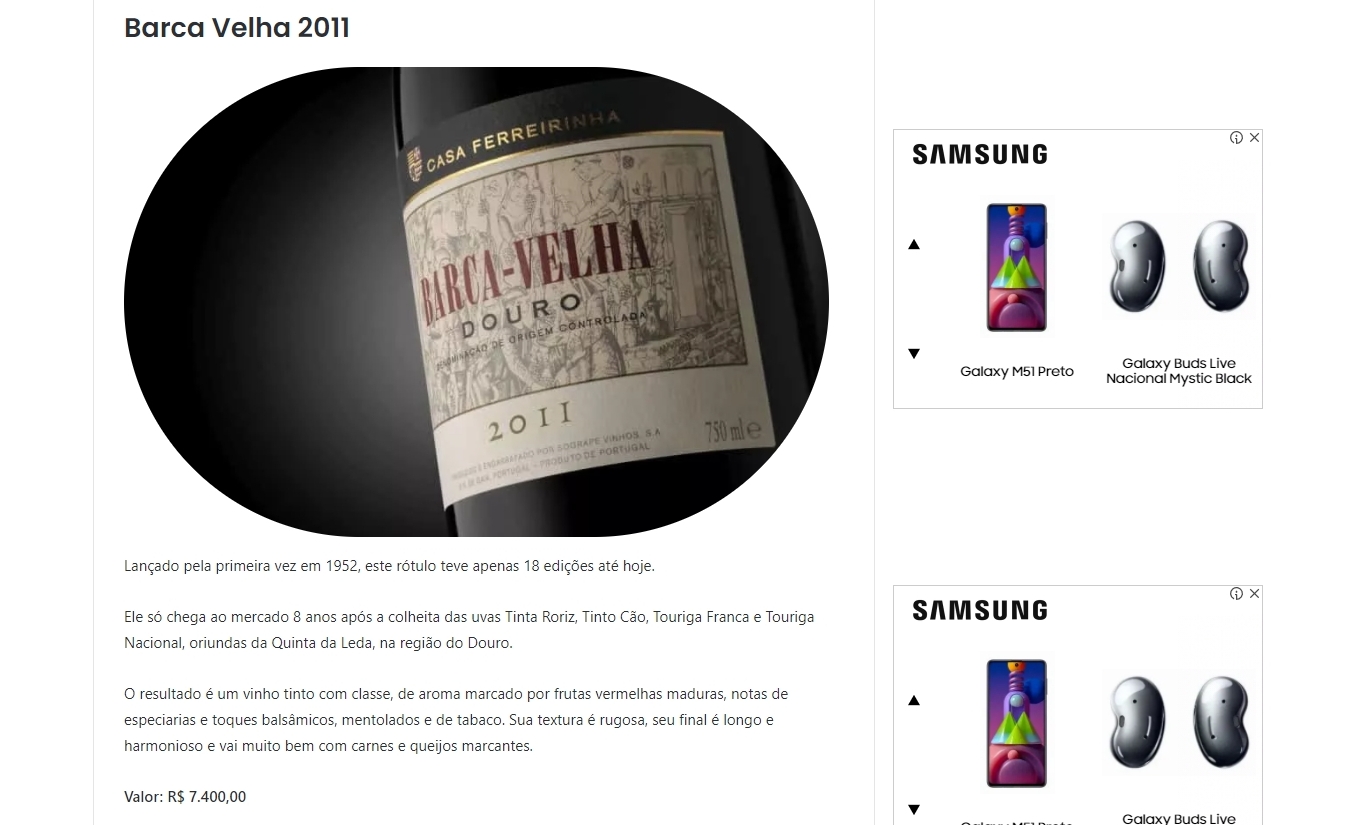This screenshot has height=825, width=1348.
Task: Click the Barca Velha 2011 heading
Action: coord(237,28)
